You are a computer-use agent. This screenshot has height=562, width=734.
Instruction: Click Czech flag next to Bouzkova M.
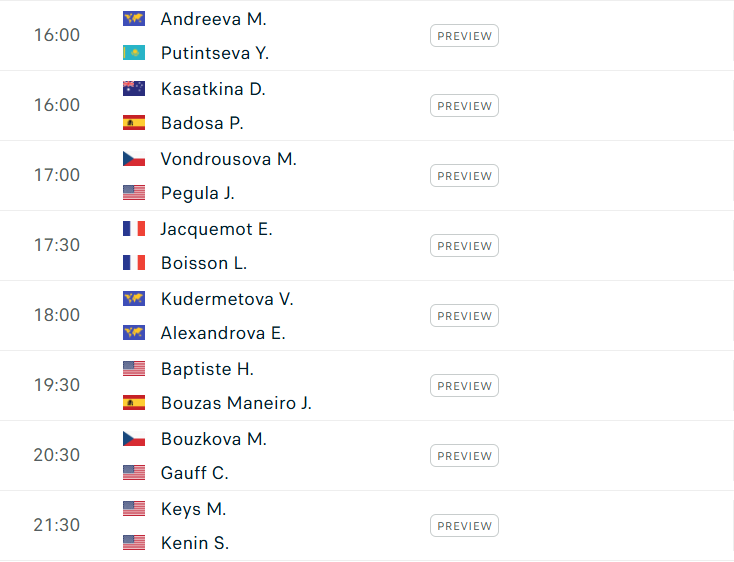pyautogui.click(x=134, y=438)
